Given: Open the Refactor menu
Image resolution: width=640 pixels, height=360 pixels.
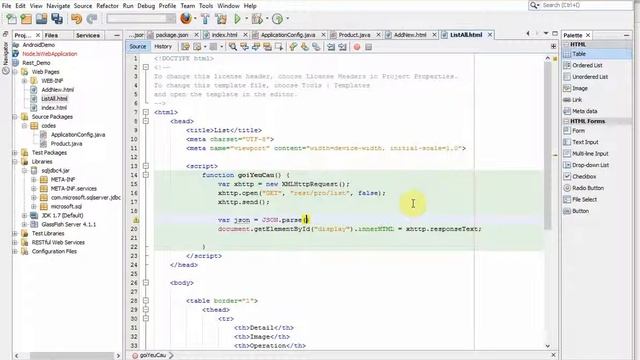Looking at the screenshot, I should click(107, 6).
